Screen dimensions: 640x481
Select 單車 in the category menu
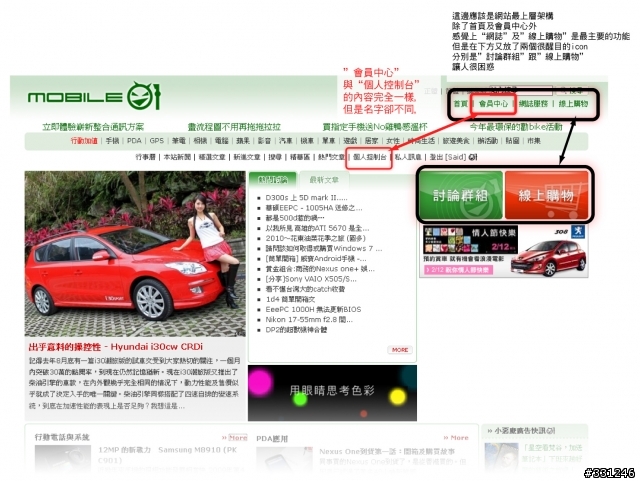click(328, 141)
